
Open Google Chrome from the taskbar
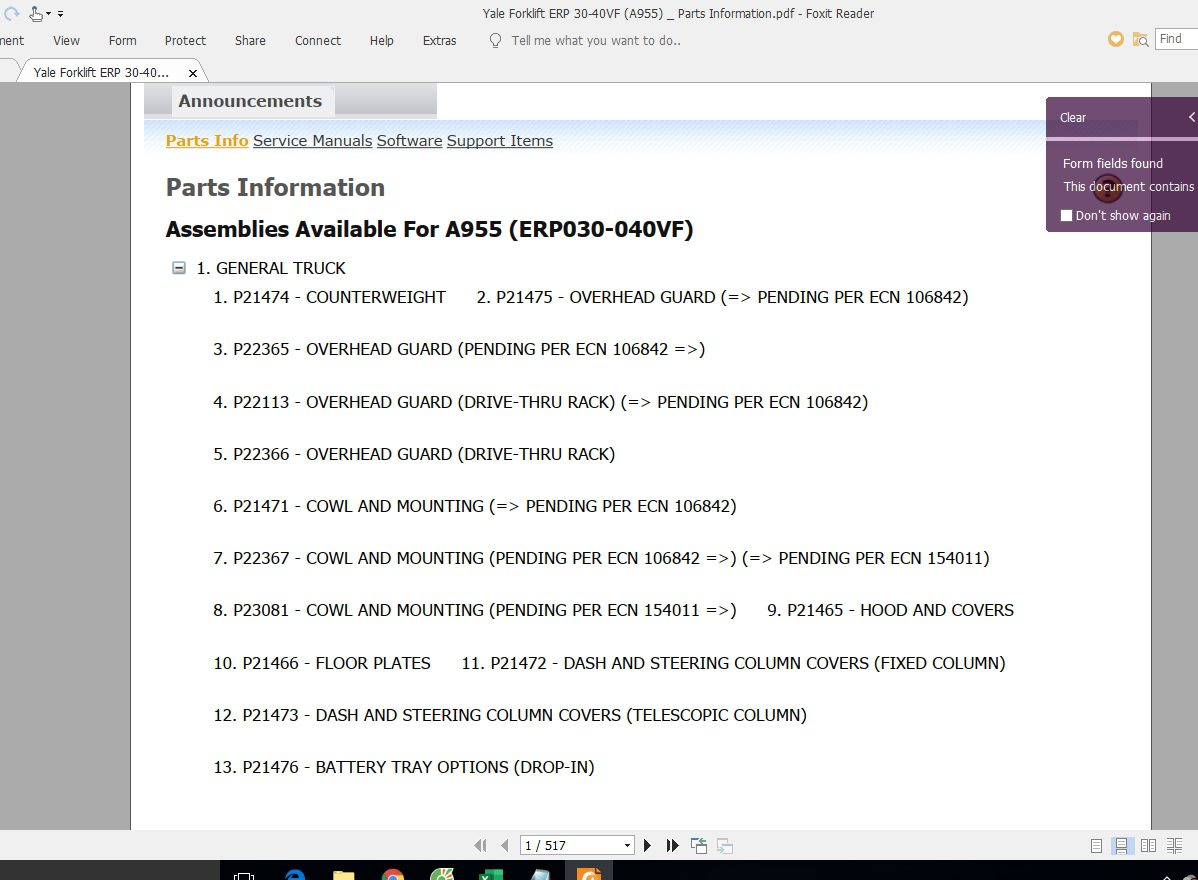pyautogui.click(x=393, y=875)
